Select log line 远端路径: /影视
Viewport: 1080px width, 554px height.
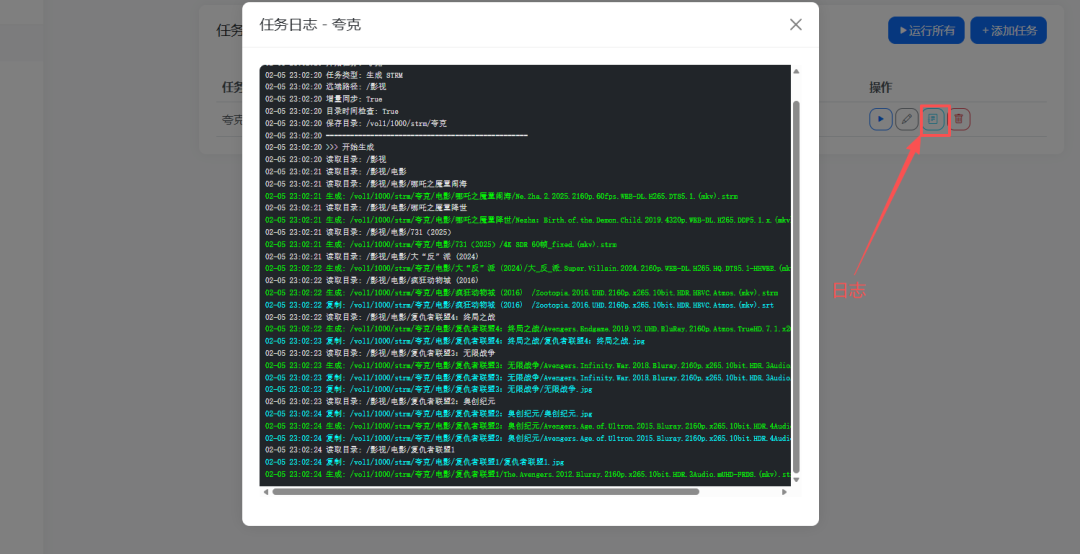click(326, 87)
